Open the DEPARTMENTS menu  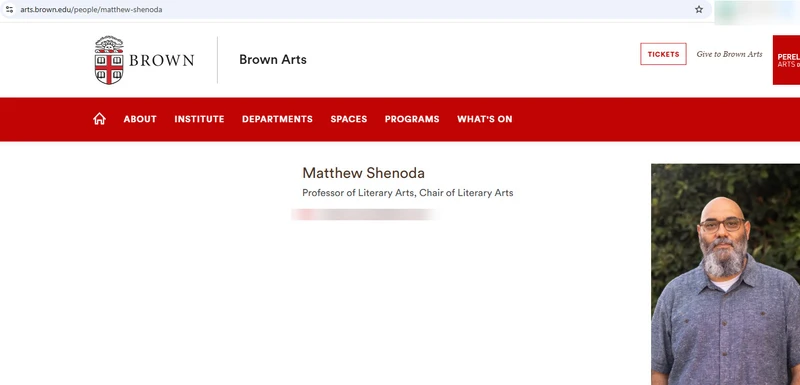pos(277,119)
